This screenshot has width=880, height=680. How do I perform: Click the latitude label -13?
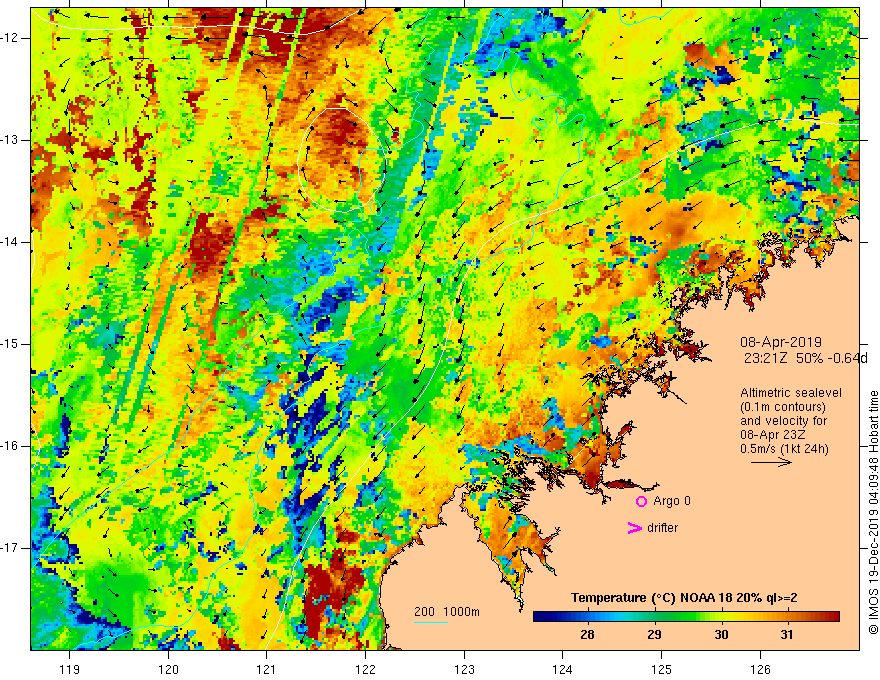click(10, 140)
